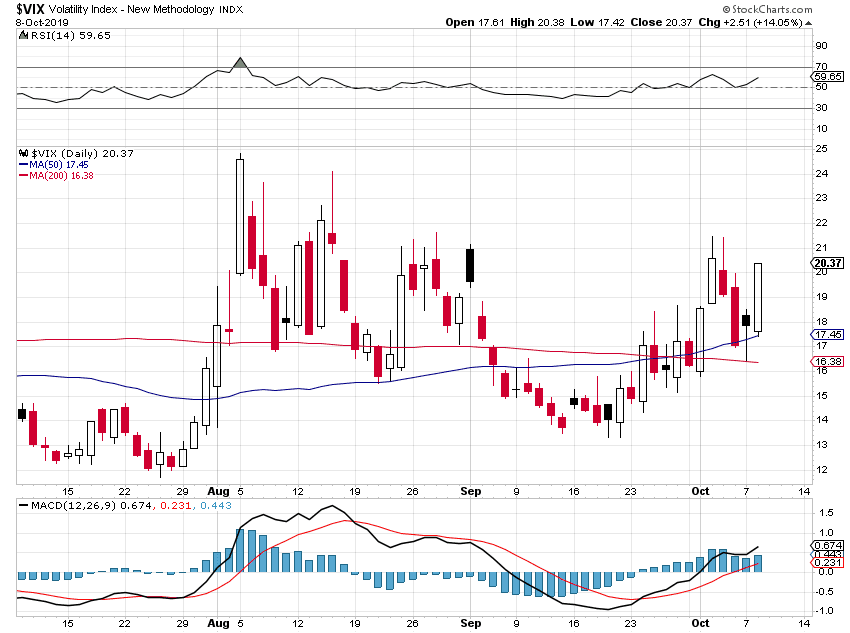
Task: Select the black MACD line swatch in legend
Action: (x=23, y=505)
